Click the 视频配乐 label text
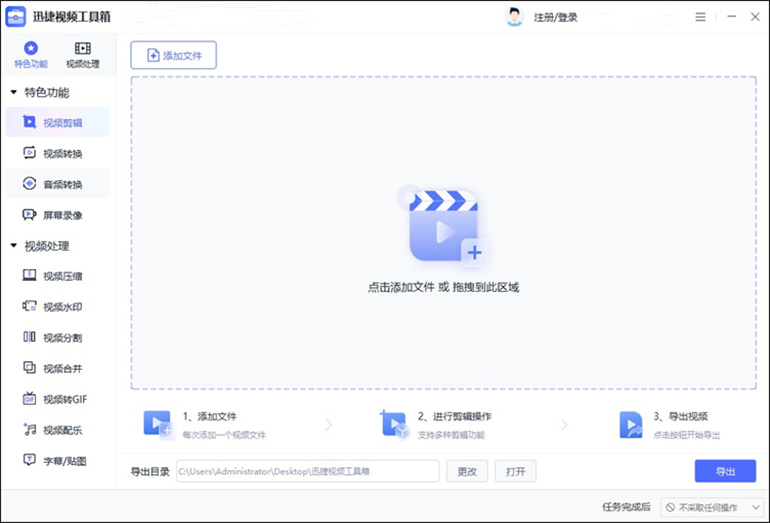This screenshot has height=523, width=770. 63,430
